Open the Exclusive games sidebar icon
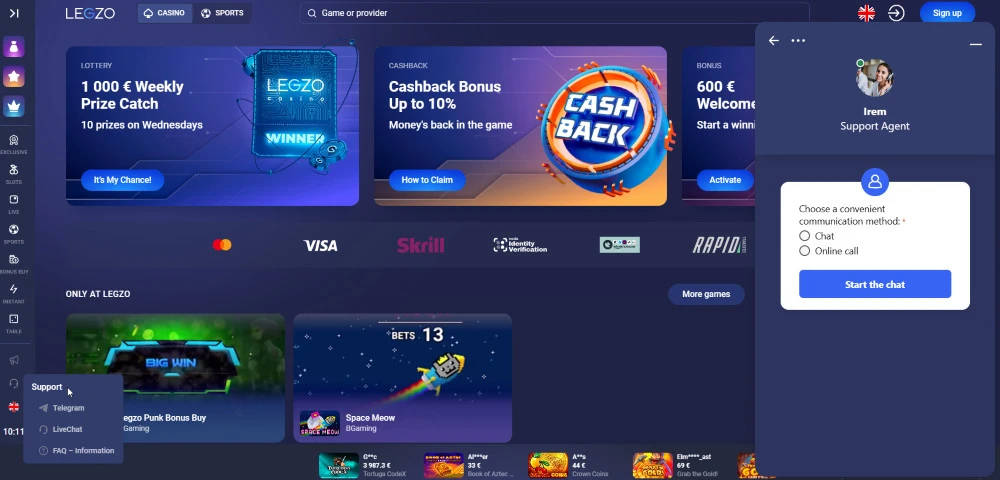The image size is (1000, 480). 13,143
